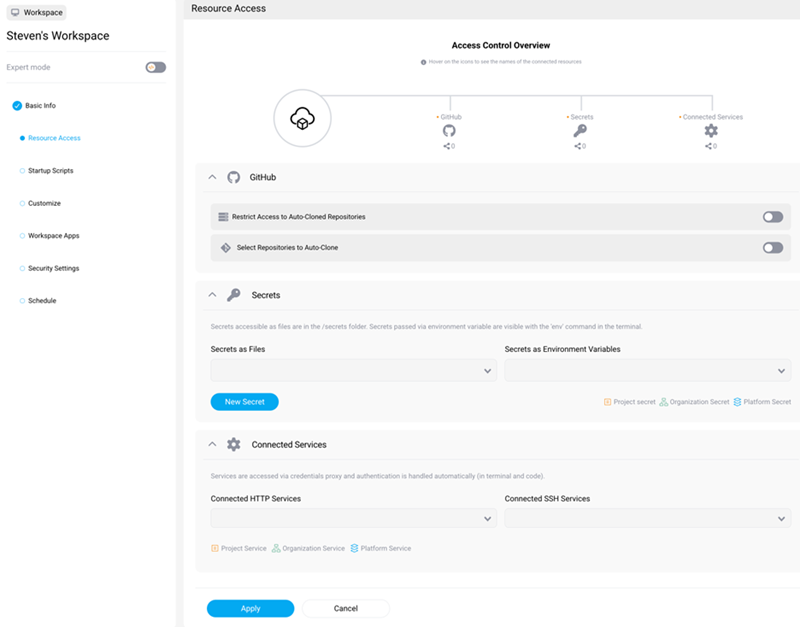
Task: Click the Octocat icon in GitHub section header
Action: pyautogui.click(x=234, y=177)
